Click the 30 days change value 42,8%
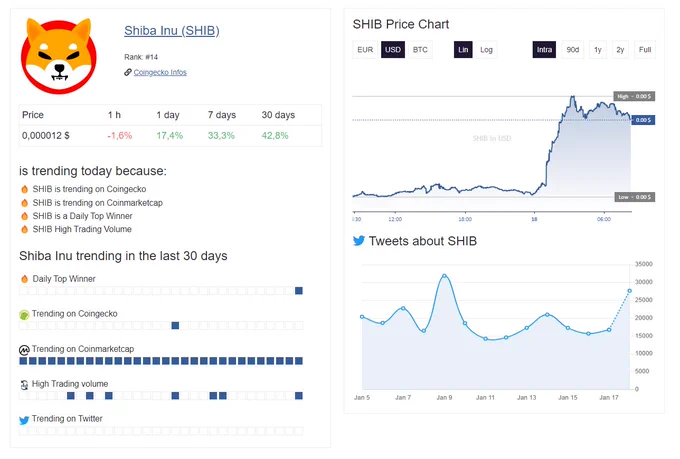This screenshot has height=459, width=680. pos(275,136)
